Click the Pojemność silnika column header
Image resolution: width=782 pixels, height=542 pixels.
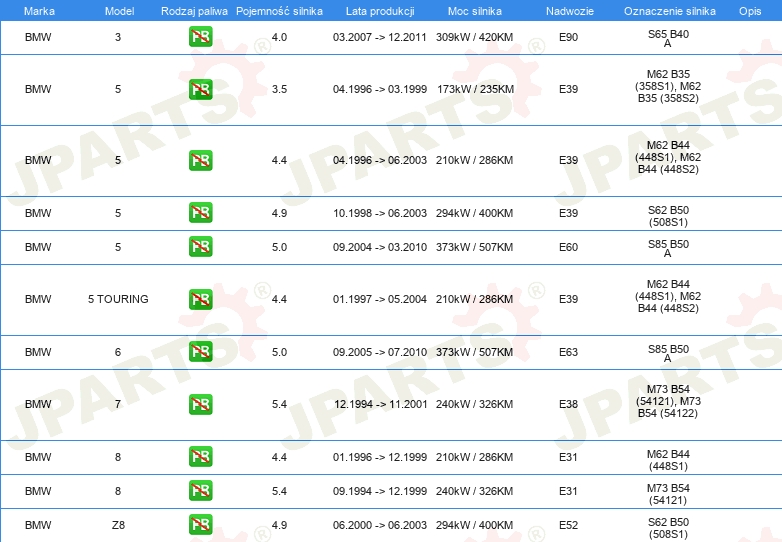point(279,11)
